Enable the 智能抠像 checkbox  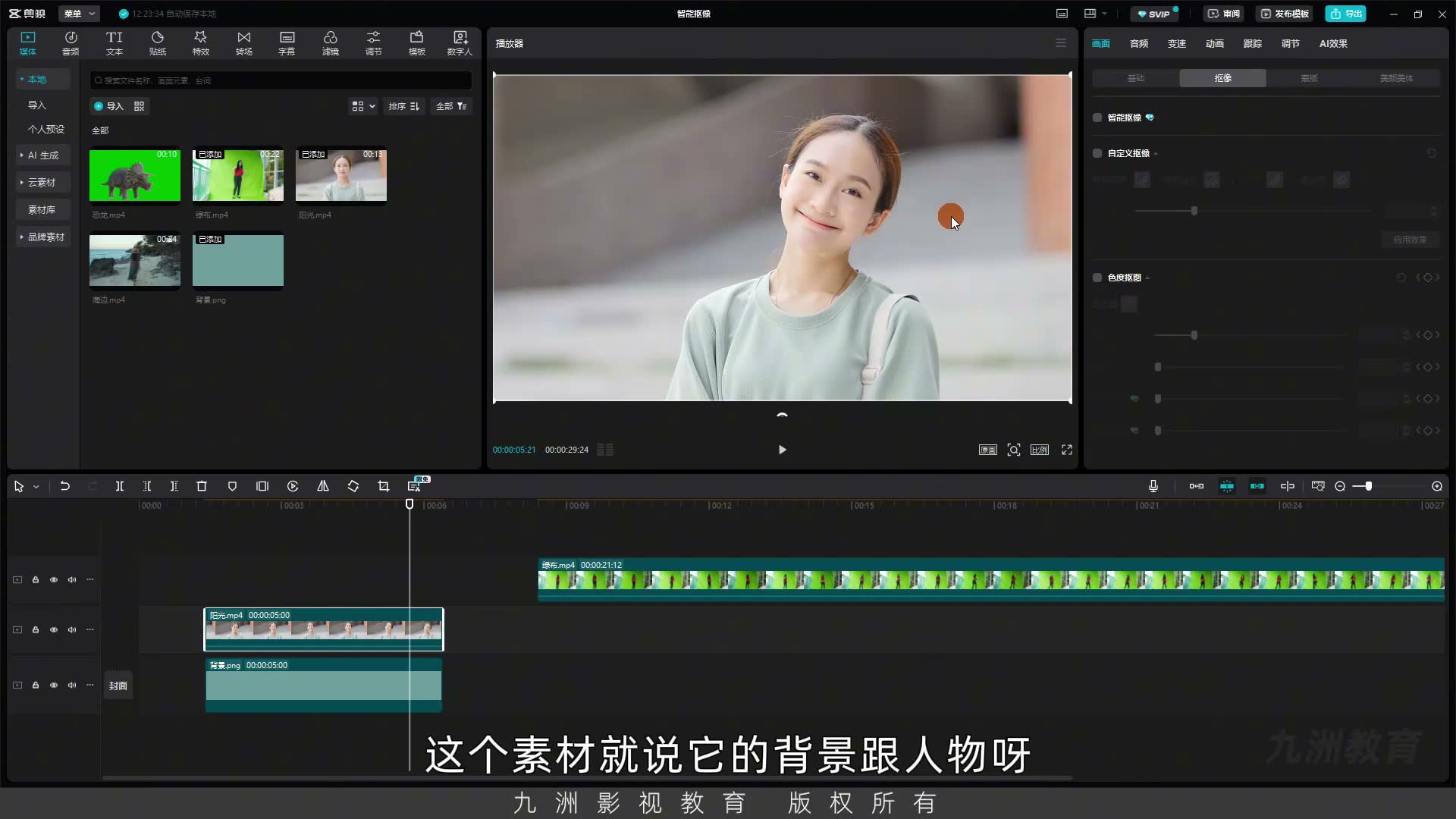coord(1097,118)
